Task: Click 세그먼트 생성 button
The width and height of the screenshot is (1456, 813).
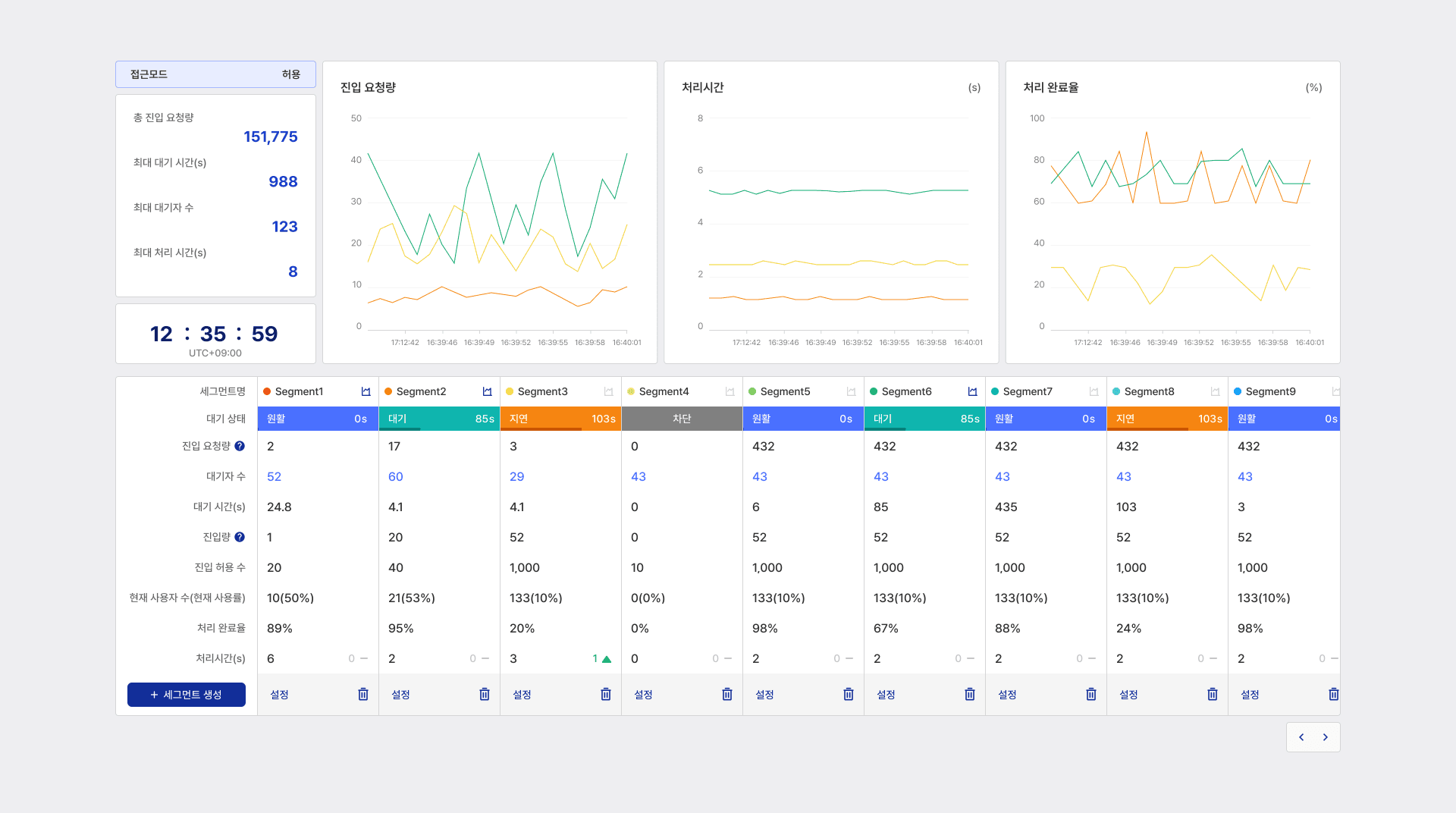Action: click(187, 695)
